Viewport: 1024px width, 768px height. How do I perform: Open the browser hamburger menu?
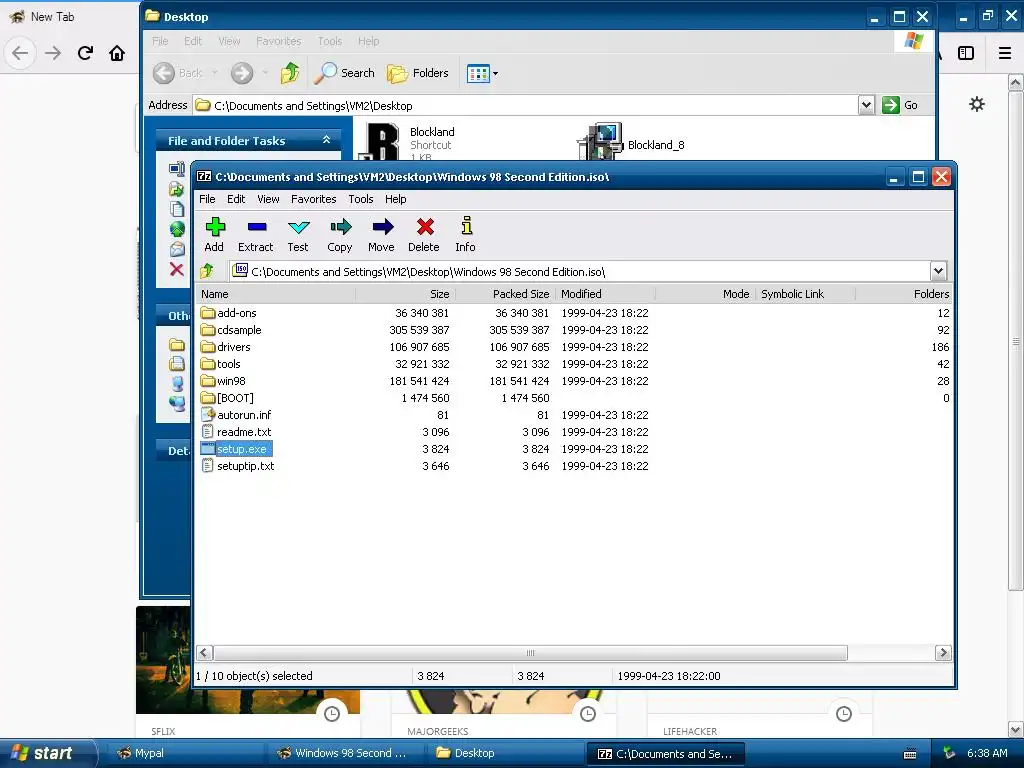pyautogui.click(x=1005, y=53)
